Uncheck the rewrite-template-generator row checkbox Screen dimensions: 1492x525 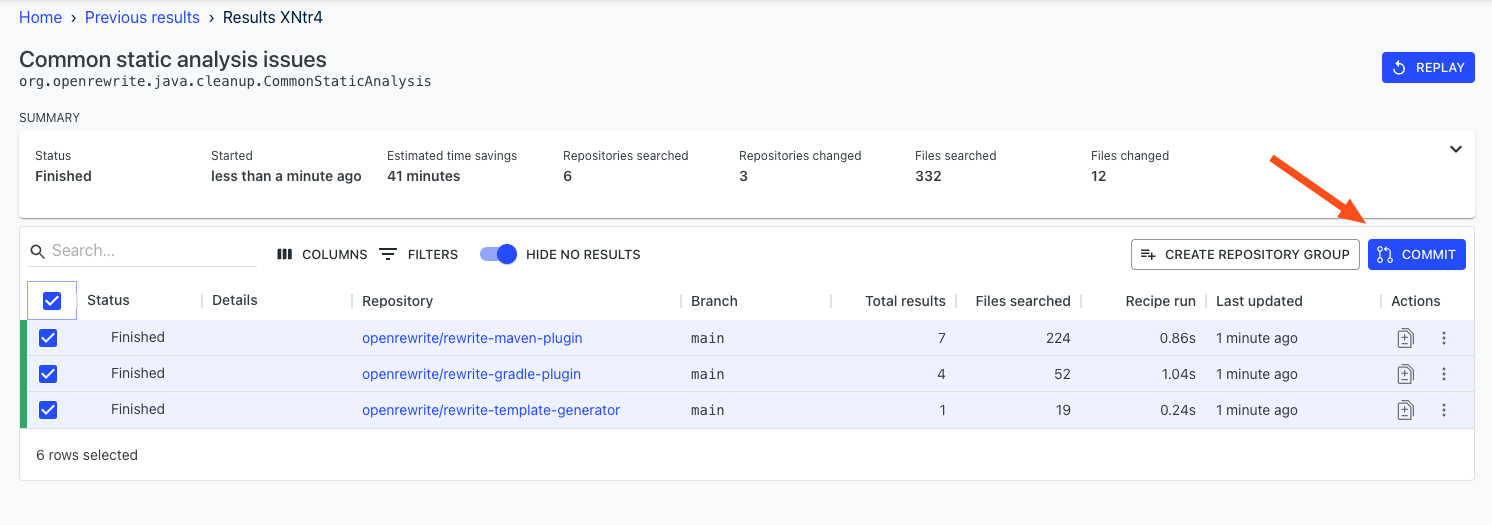click(48, 410)
